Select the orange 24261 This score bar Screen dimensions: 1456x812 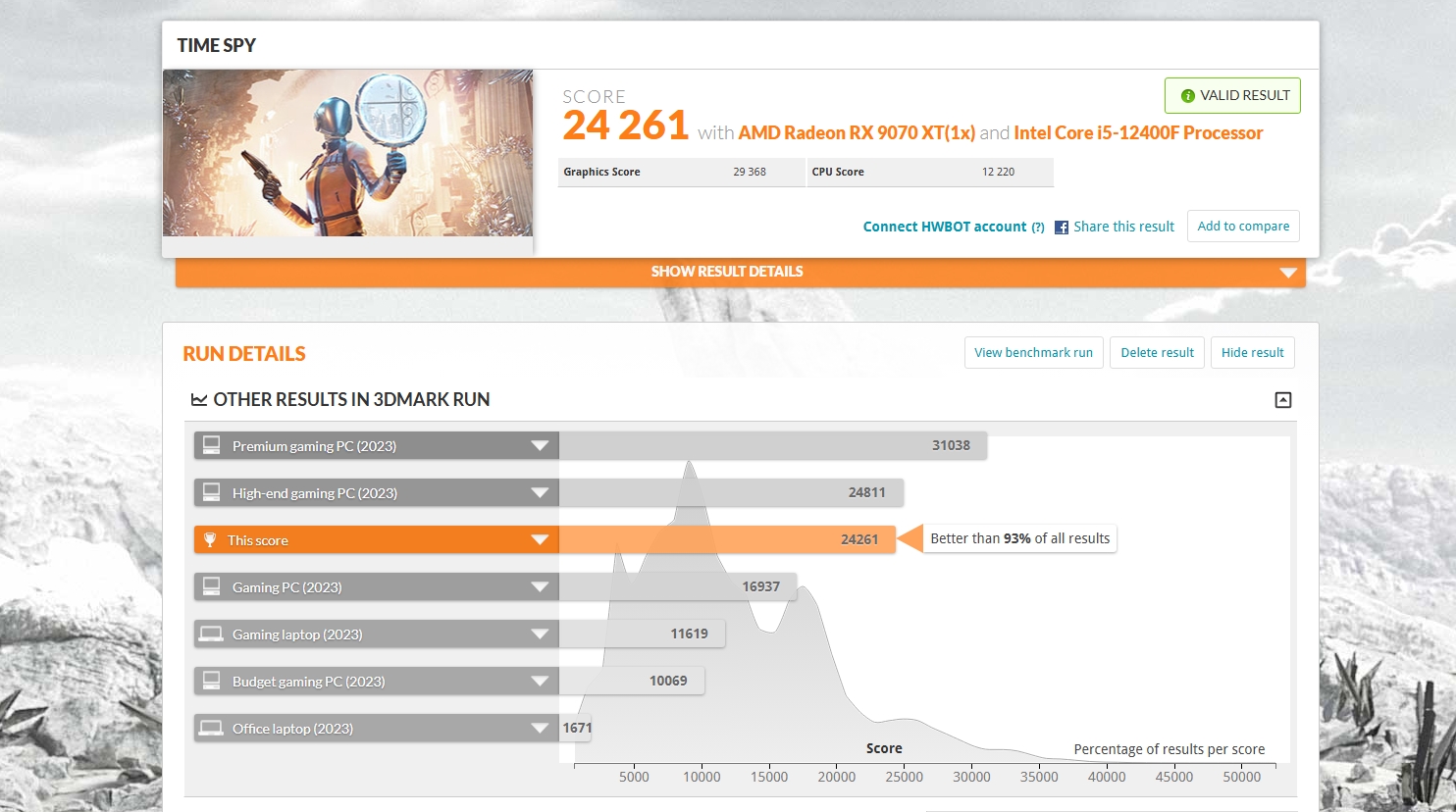pyautogui.click(x=727, y=540)
